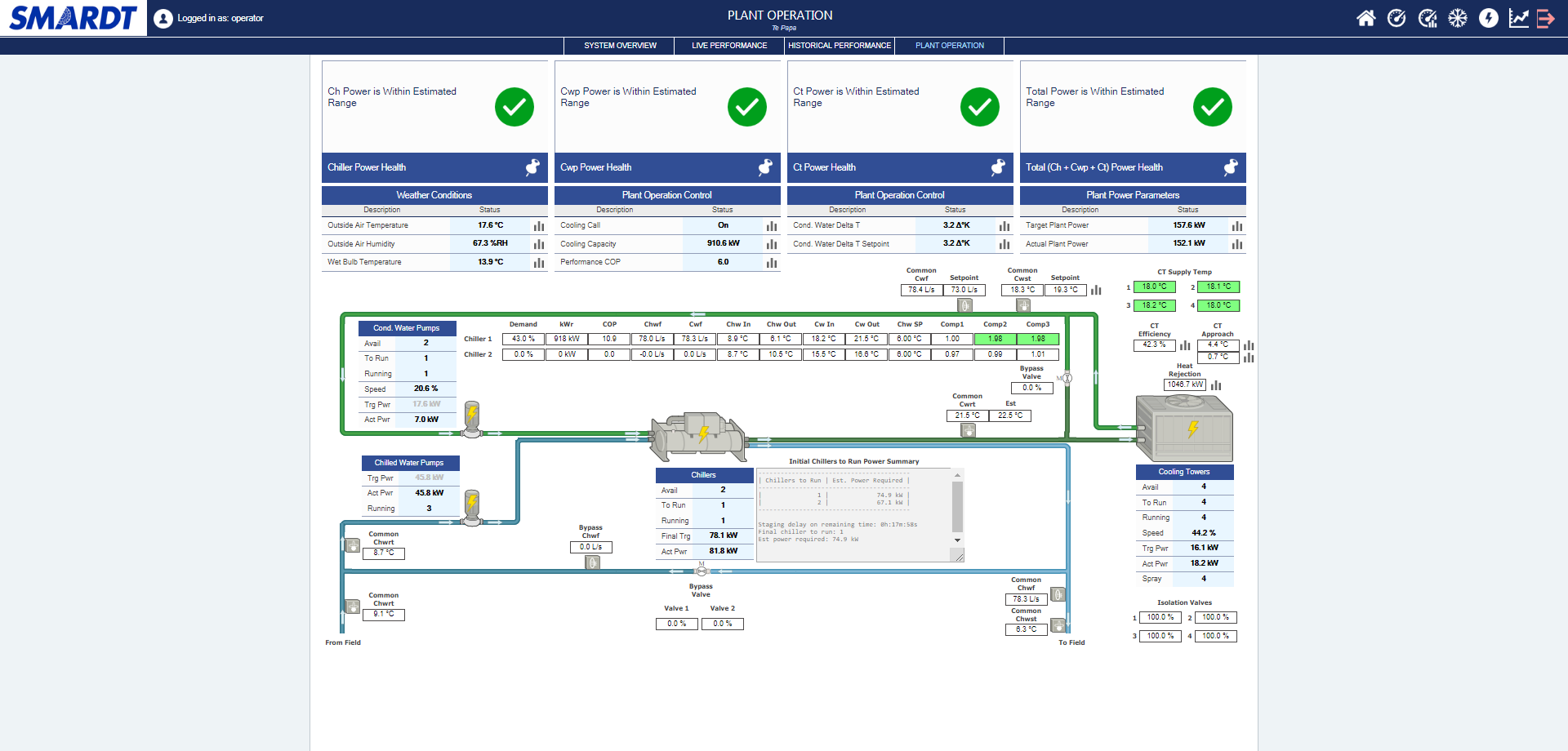Open chart for Performance COP
The image size is (1568, 751).
coord(772,263)
